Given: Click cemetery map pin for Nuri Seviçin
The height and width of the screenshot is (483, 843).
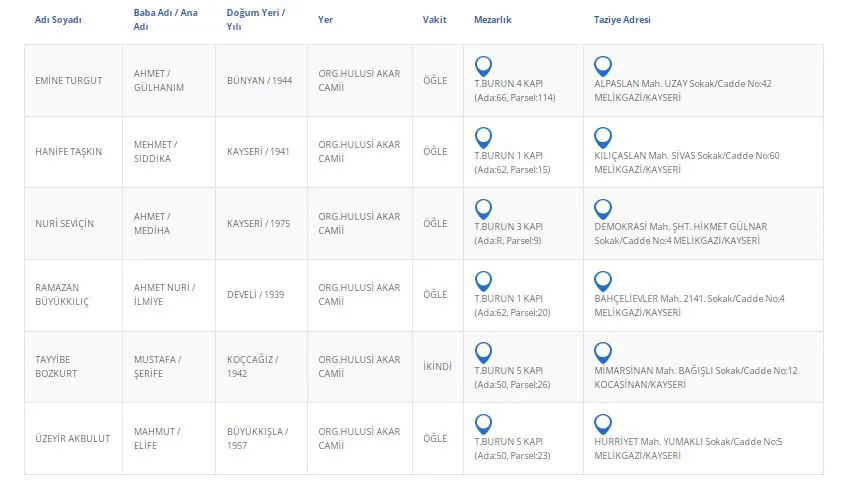Looking at the screenshot, I should (x=483, y=209).
